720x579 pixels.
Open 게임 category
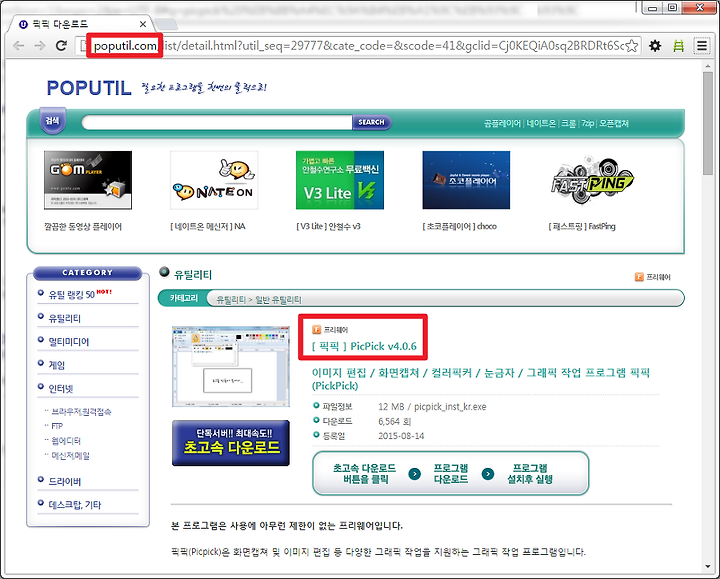click(57, 365)
